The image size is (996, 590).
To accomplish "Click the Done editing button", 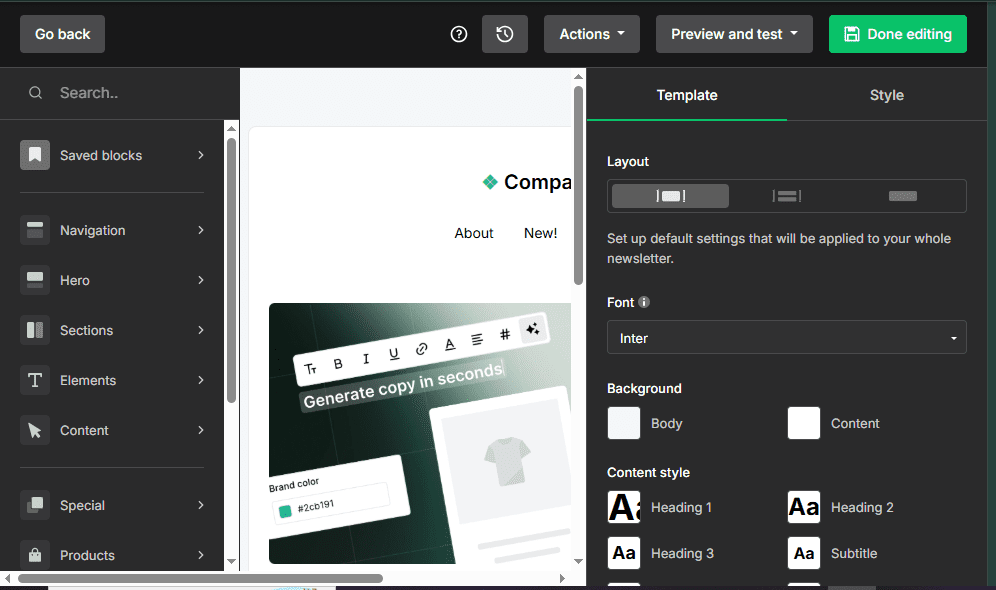I will [x=898, y=34].
